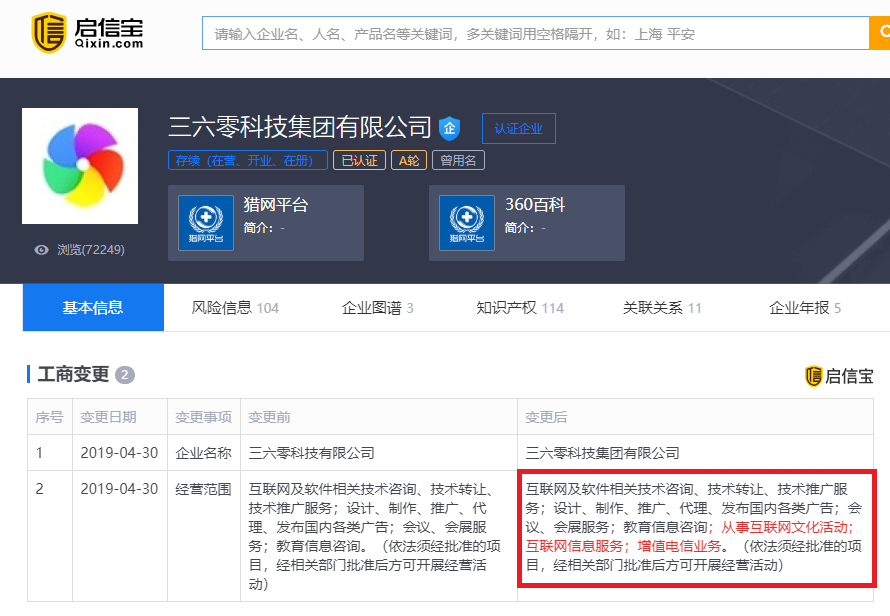Focus the company name search field

pyautogui.click(x=535, y=33)
